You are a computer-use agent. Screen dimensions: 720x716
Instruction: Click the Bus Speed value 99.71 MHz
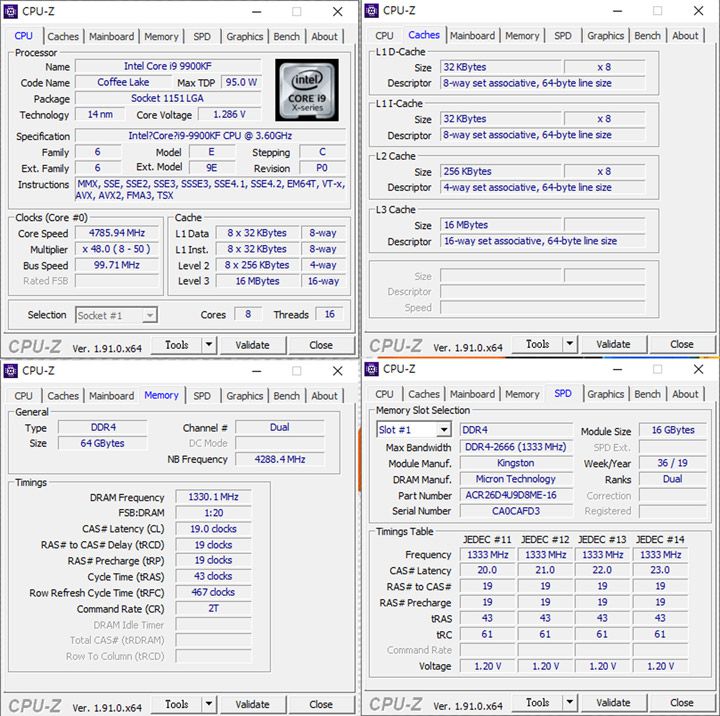117,265
